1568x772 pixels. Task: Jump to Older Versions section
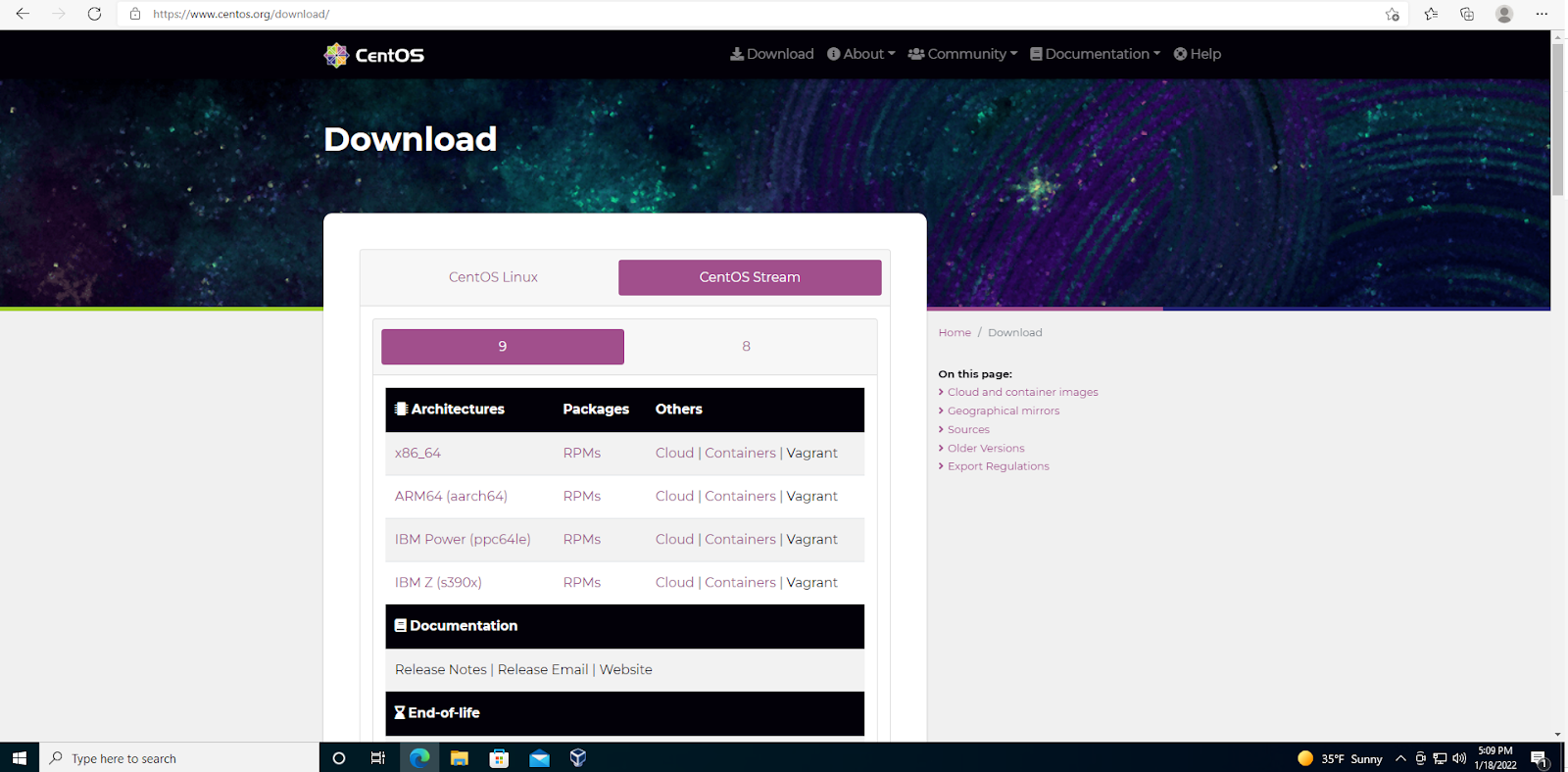[986, 448]
